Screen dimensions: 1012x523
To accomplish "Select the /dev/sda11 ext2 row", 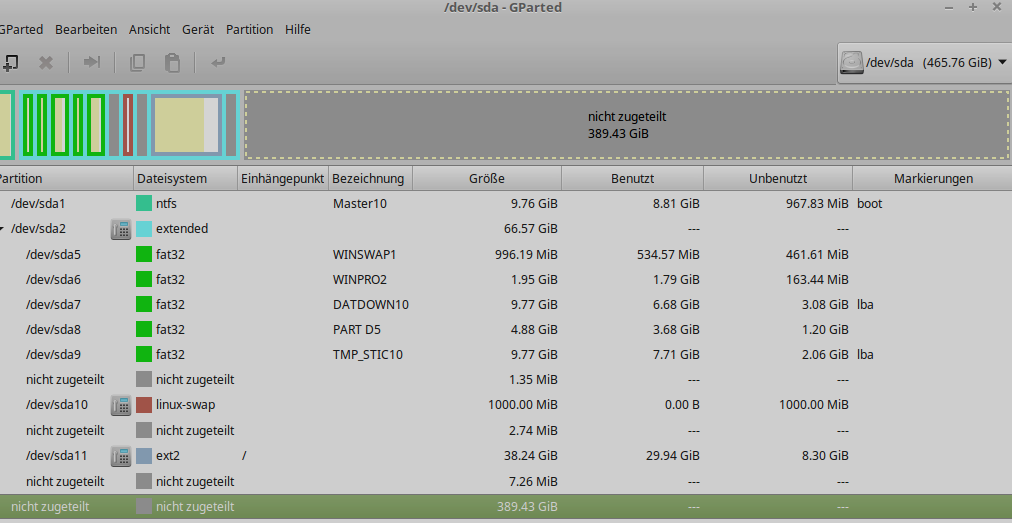I will pos(506,456).
